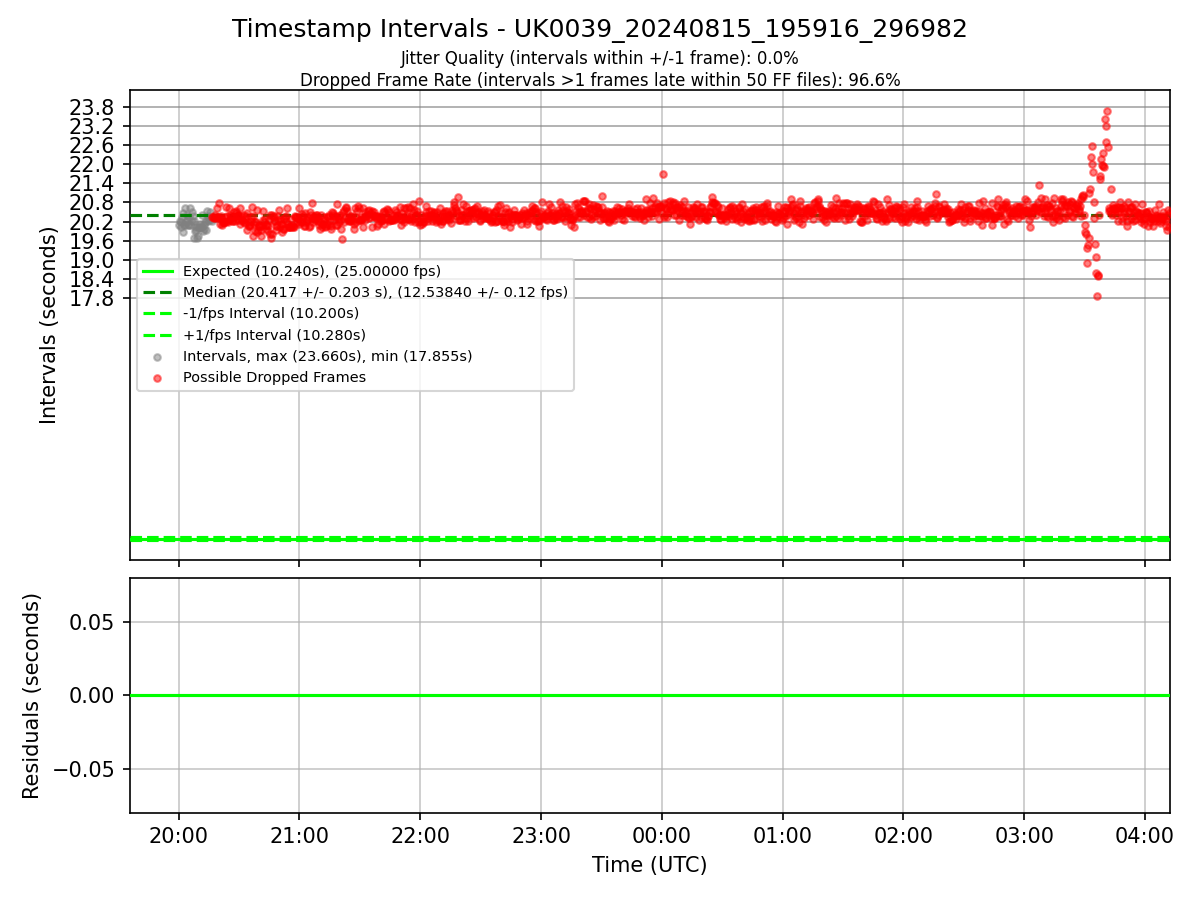This screenshot has height=900, width=1200.
Task: Click the '20.2' y-axis tick label
Action: [x=94, y=222]
